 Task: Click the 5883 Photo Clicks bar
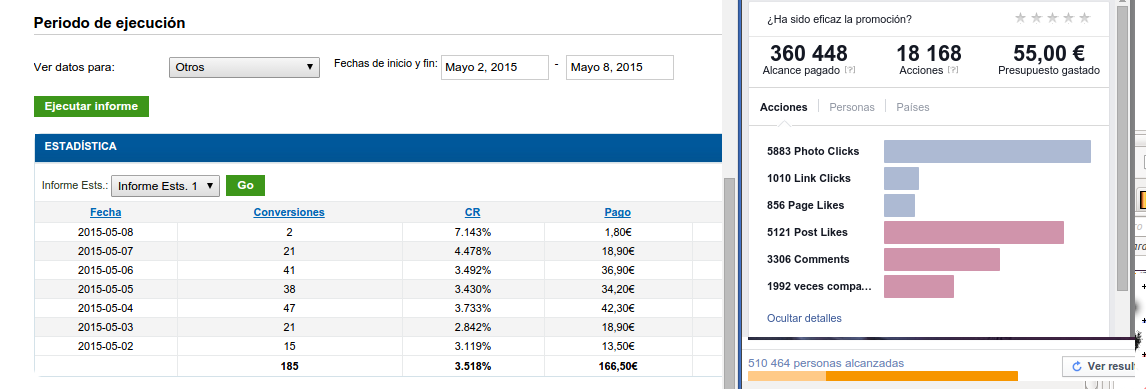point(987,151)
